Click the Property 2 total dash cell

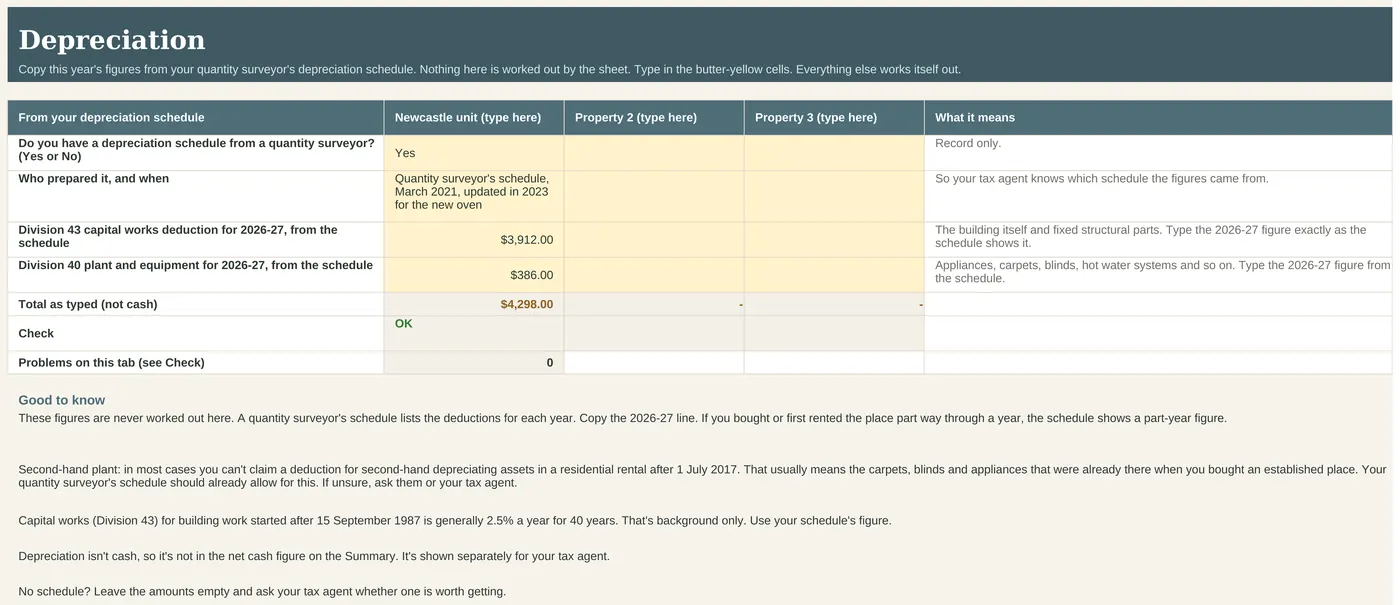654,304
